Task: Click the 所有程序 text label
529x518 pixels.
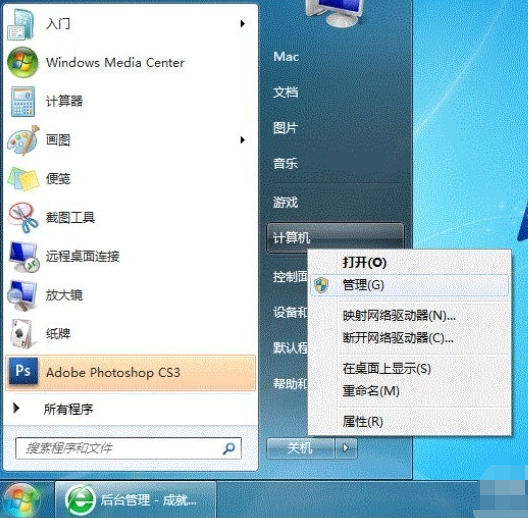Action: tap(68, 409)
